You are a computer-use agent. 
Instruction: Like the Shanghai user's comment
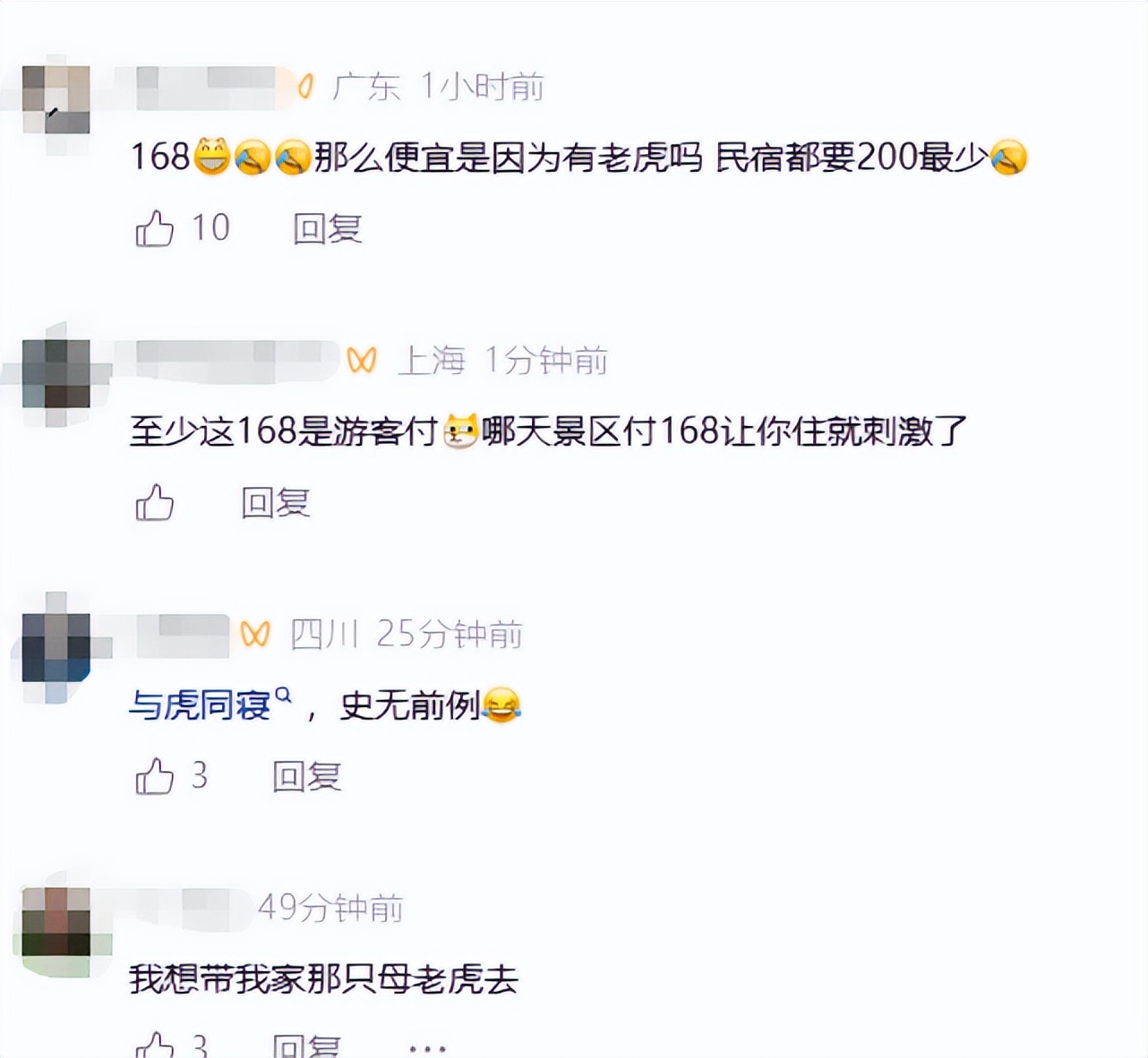(x=154, y=502)
